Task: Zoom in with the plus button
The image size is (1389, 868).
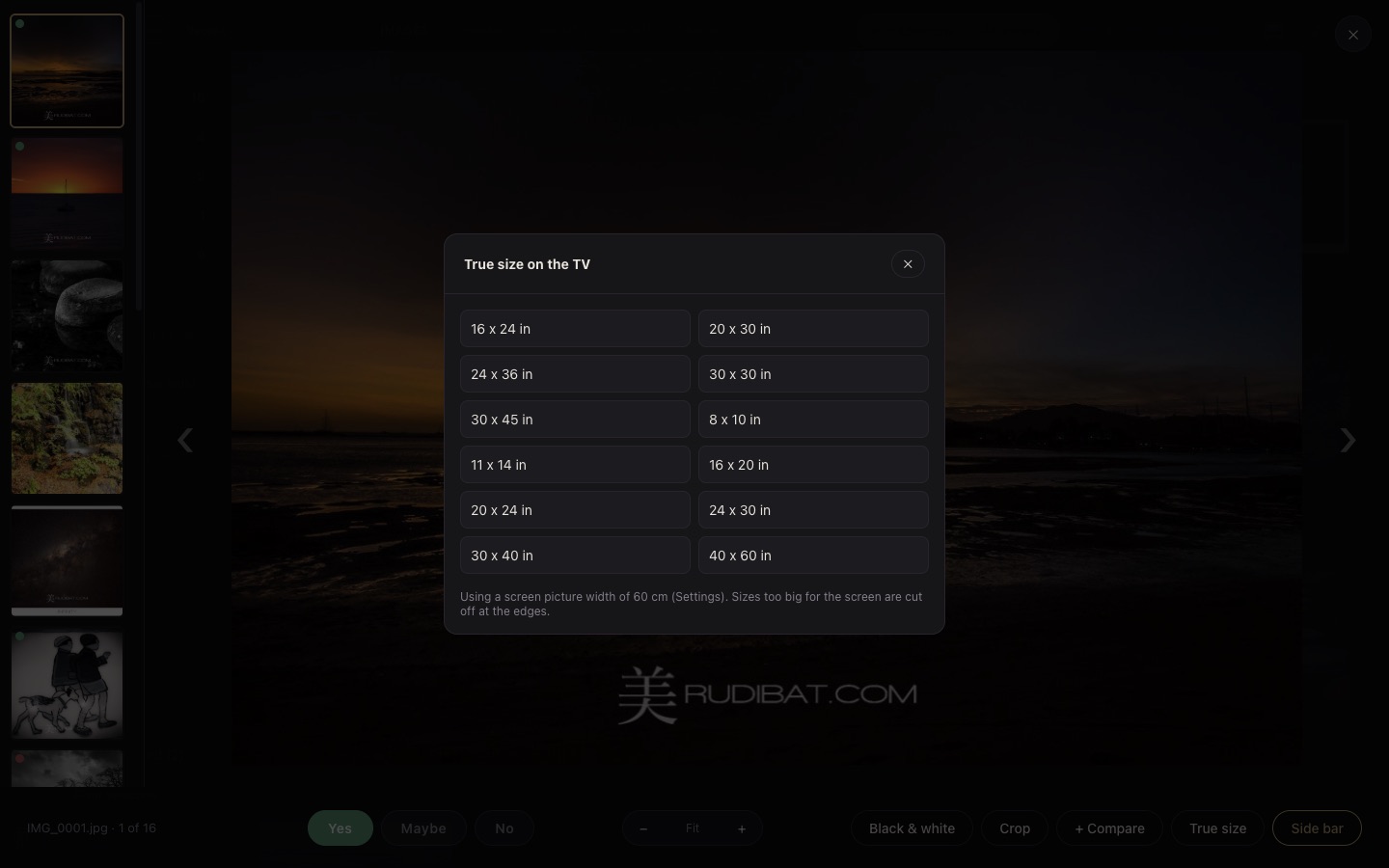Action: [741, 828]
